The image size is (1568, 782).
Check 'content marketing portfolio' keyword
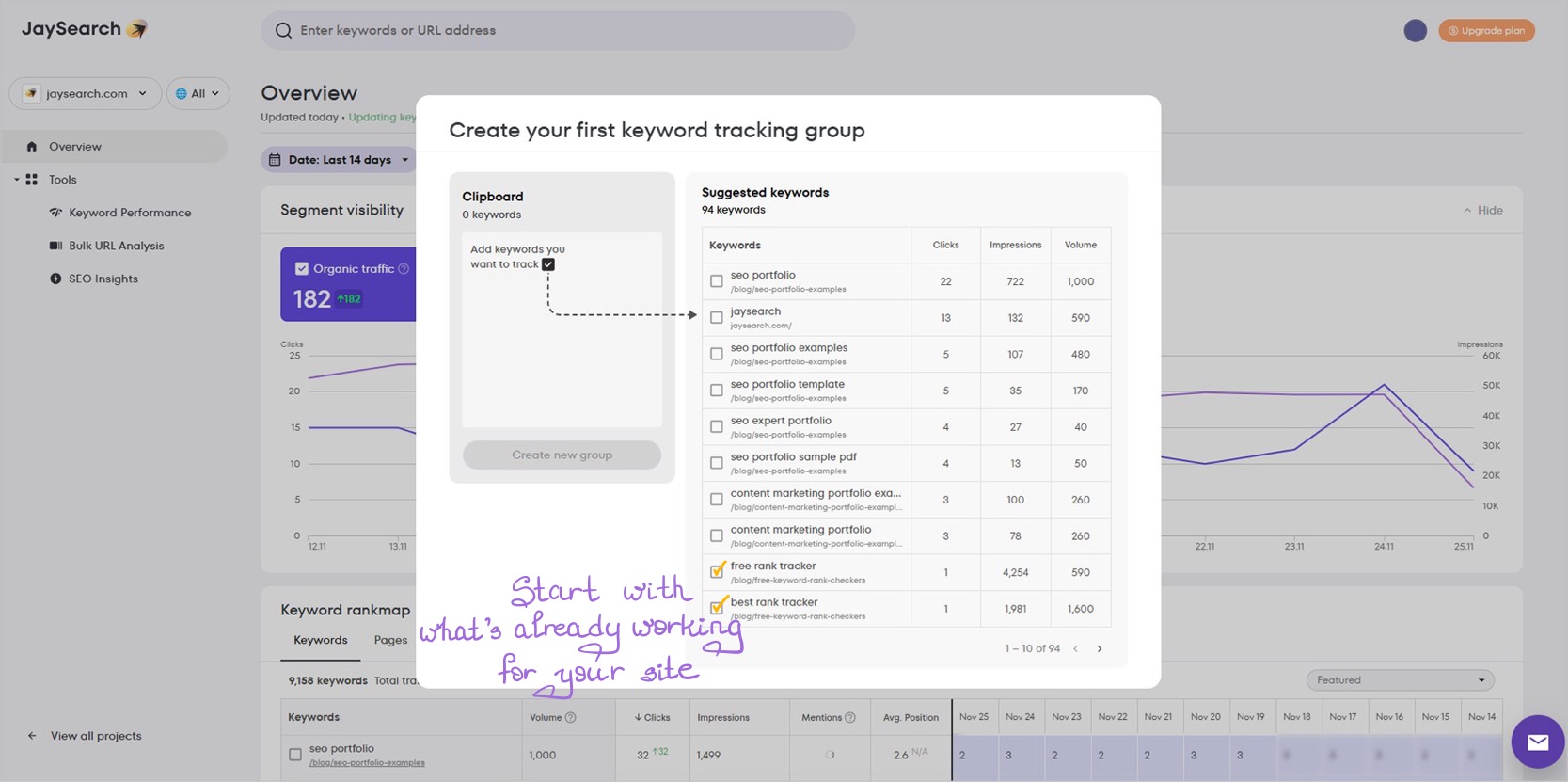tap(717, 535)
